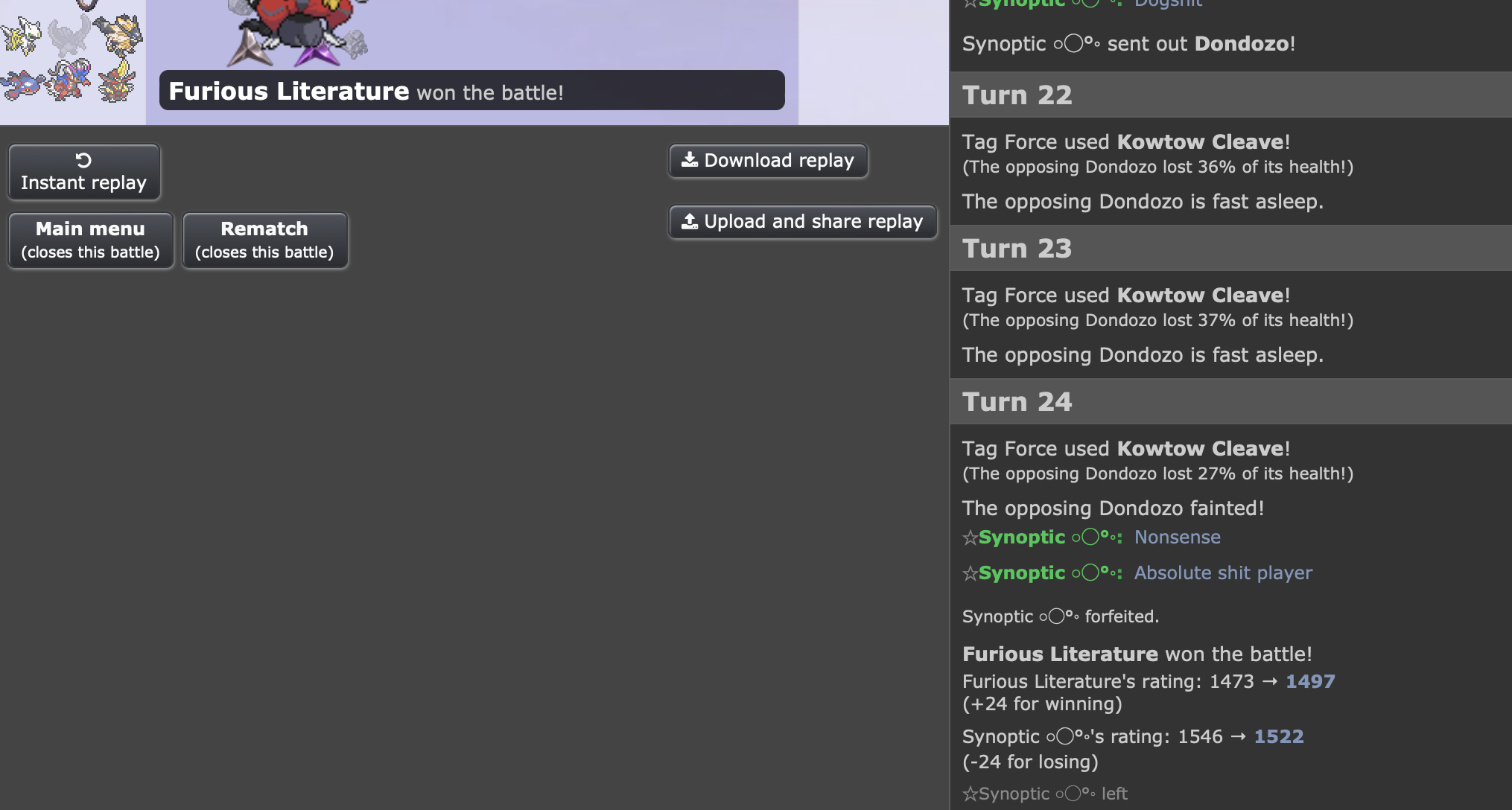The width and height of the screenshot is (1512, 810).
Task: Click Turn 22 'Tag Force used Kowtow Cleave!' line
Action: (x=1125, y=142)
